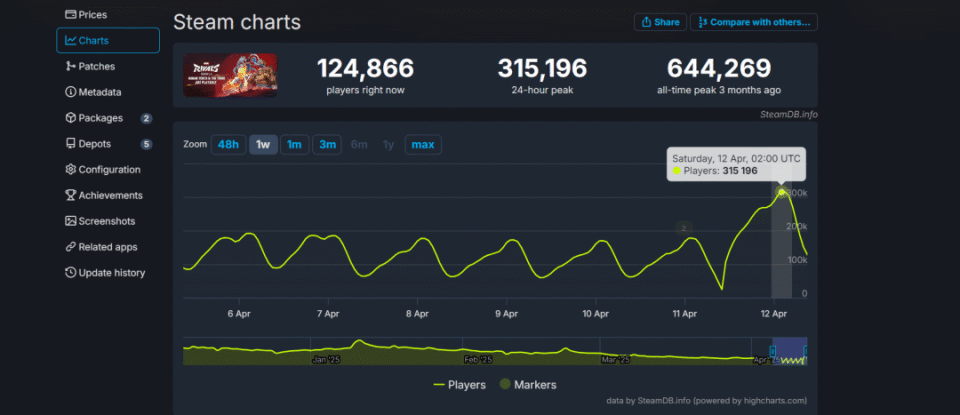Click the Depots drive icon
This screenshot has height=415, width=960.
coord(70,144)
